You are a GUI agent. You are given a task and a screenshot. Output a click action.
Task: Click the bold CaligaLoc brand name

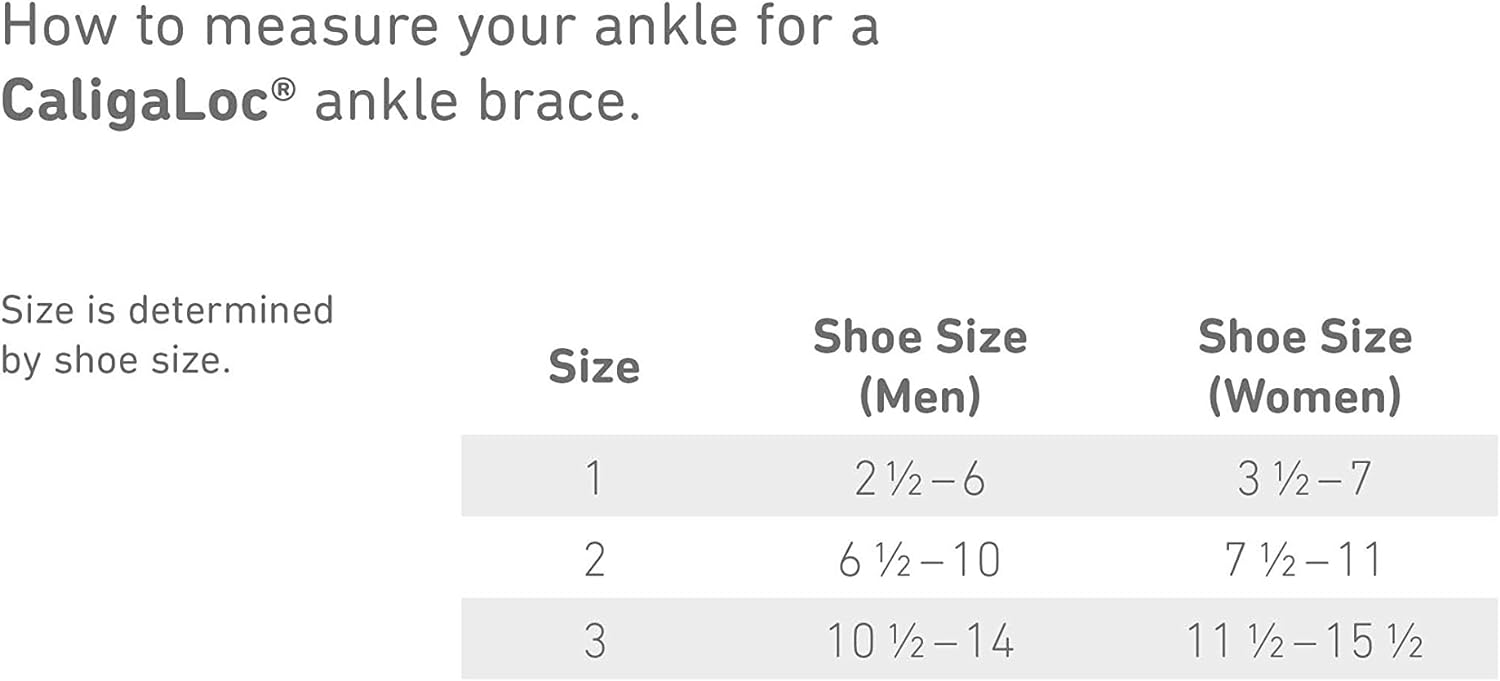(x=136, y=102)
